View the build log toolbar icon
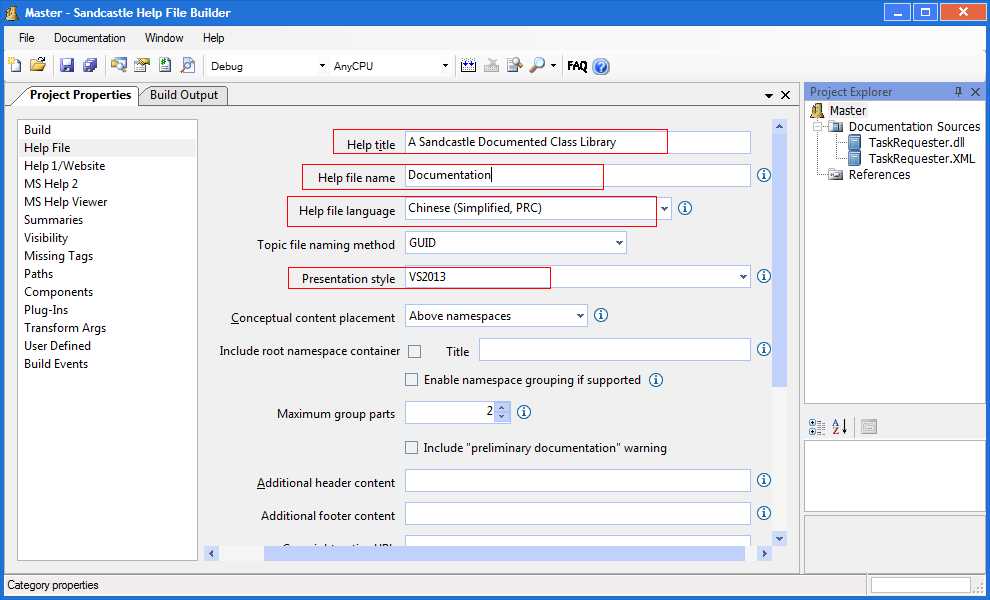The height and width of the screenshot is (600, 990). click(x=515, y=66)
